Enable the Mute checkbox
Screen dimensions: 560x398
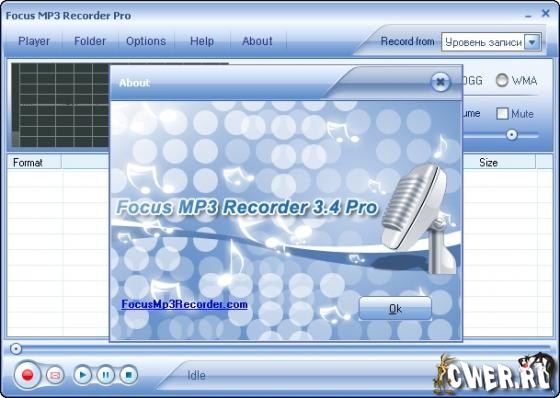[x=502, y=114]
